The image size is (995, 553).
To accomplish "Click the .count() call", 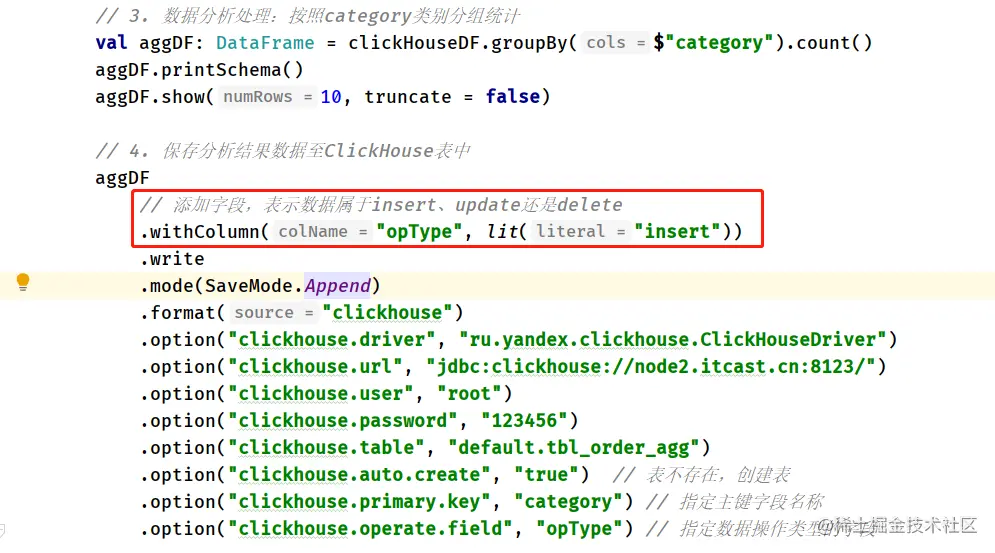I will (x=829, y=43).
